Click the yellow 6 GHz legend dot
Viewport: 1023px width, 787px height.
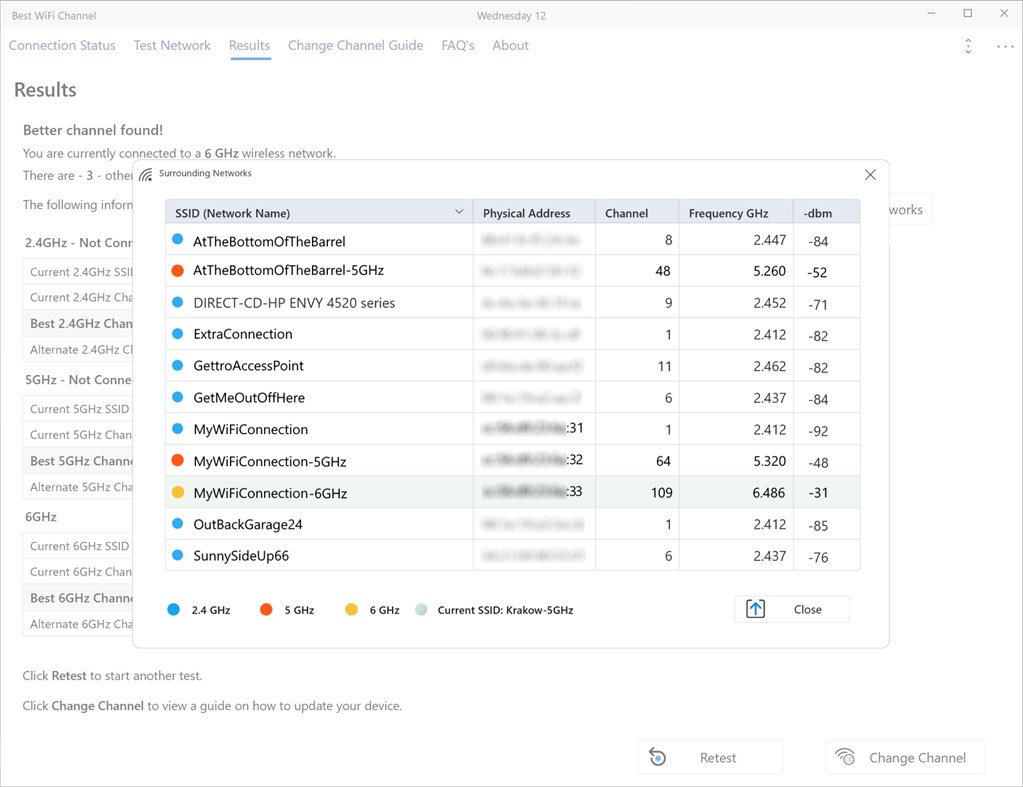pyautogui.click(x=350, y=608)
